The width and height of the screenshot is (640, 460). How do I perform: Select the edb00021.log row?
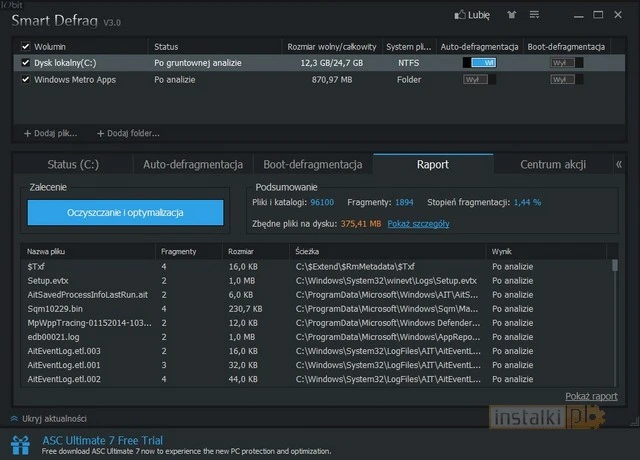coord(317,337)
